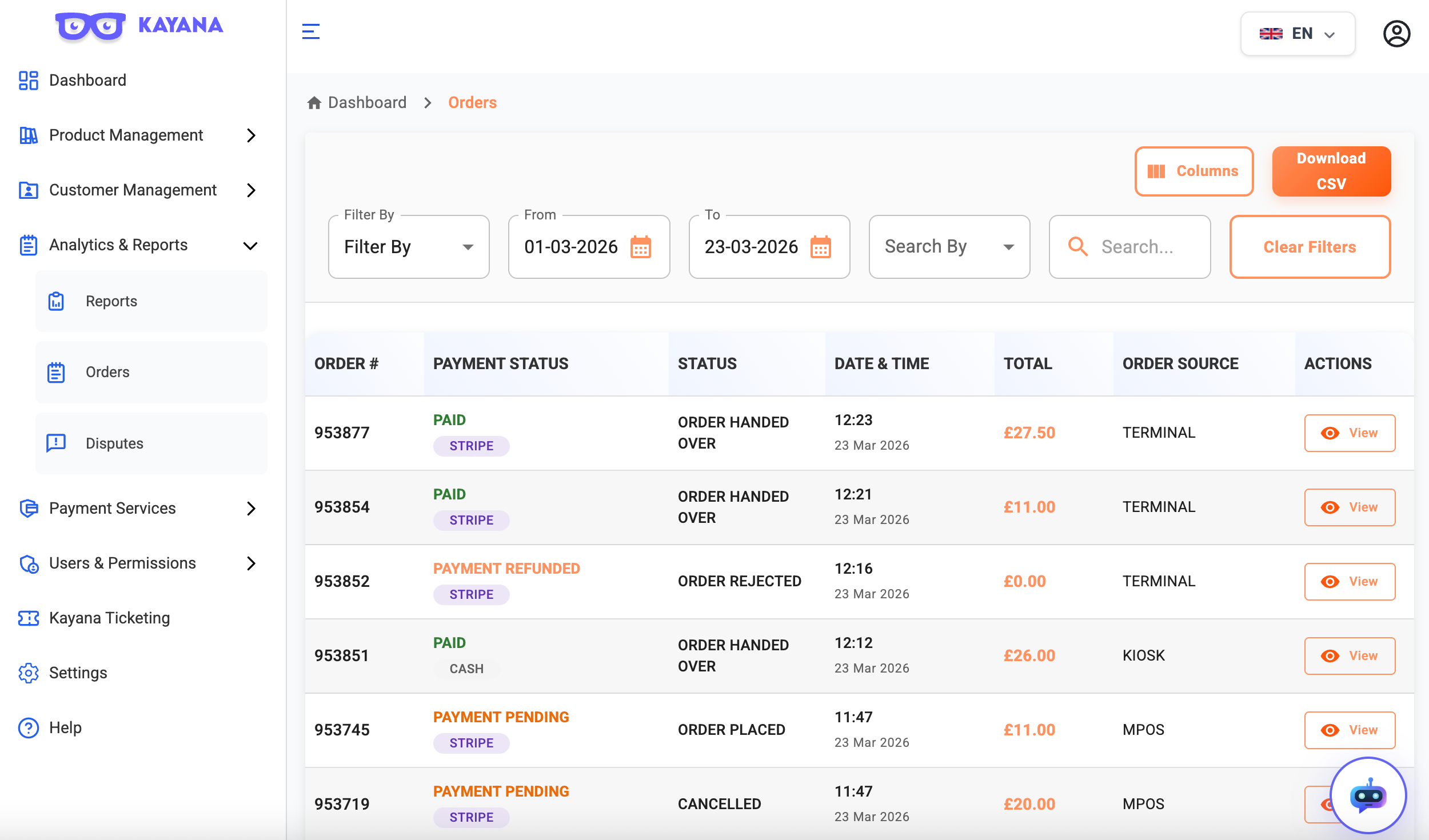Open Reports under Analytics
This screenshot has height=840, width=1429.
[151, 301]
